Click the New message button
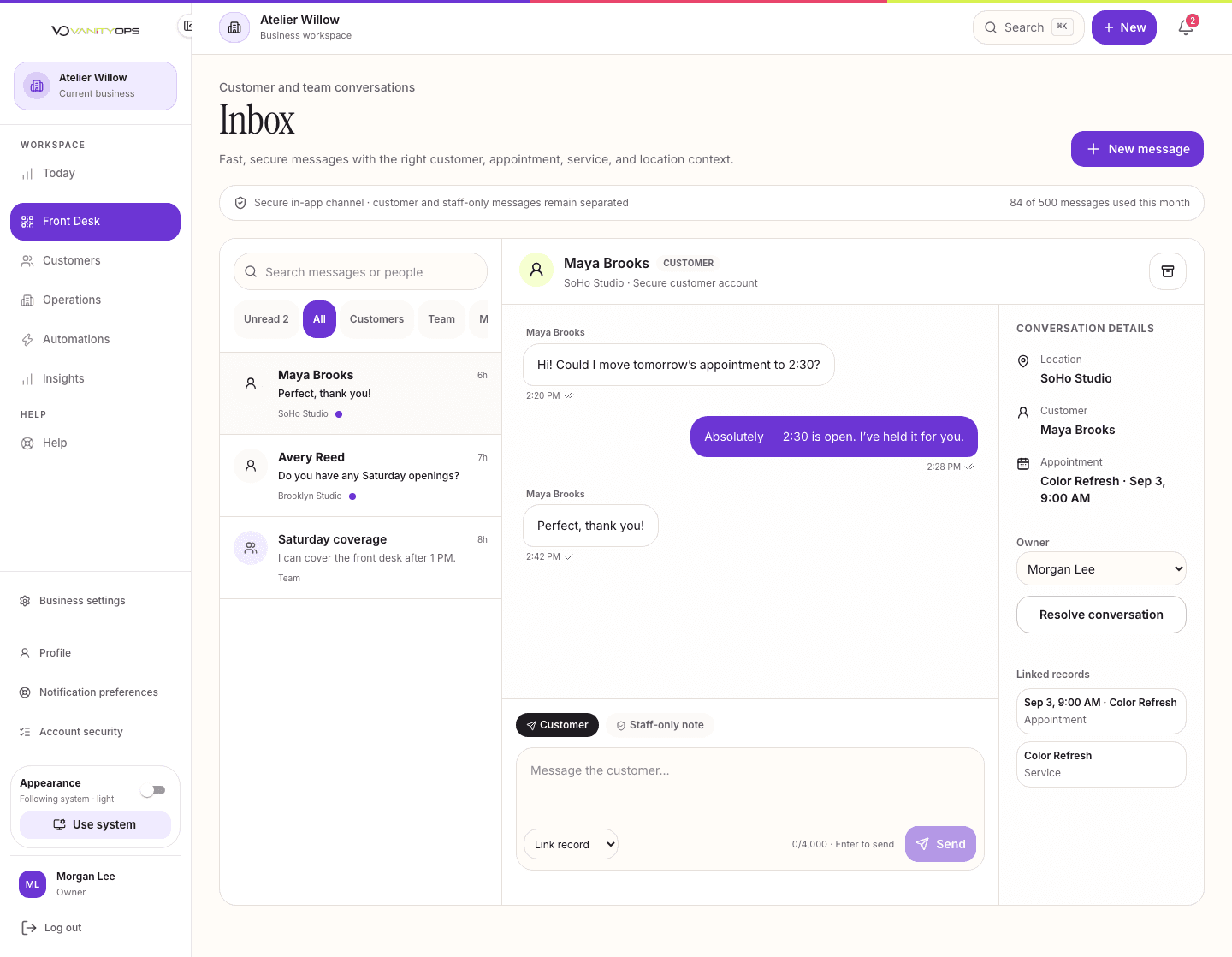The width and height of the screenshot is (1232, 957). (1137, 149)
